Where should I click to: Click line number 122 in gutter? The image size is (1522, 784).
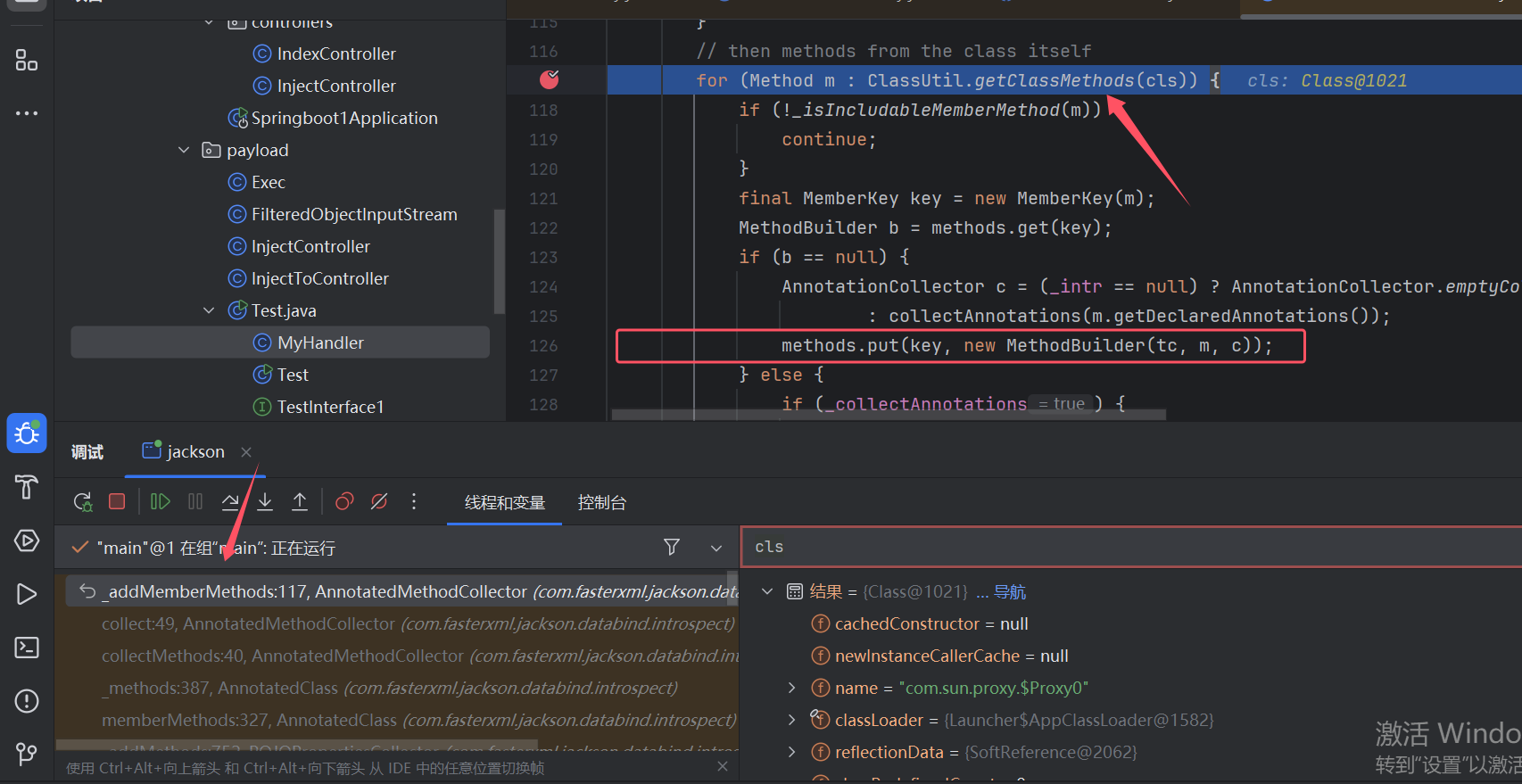coord(543,227)
